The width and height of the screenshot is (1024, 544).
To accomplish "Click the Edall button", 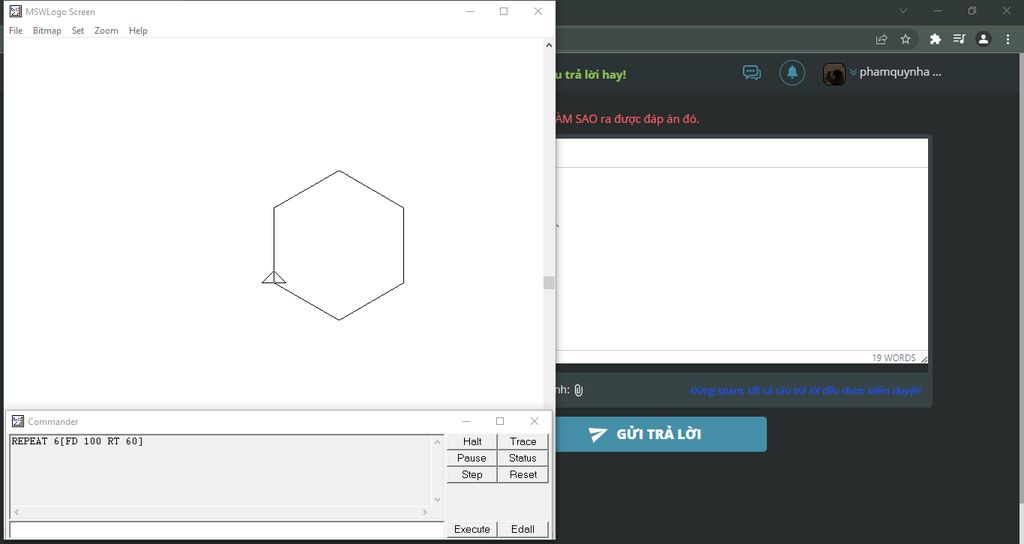I will (522, 529).
